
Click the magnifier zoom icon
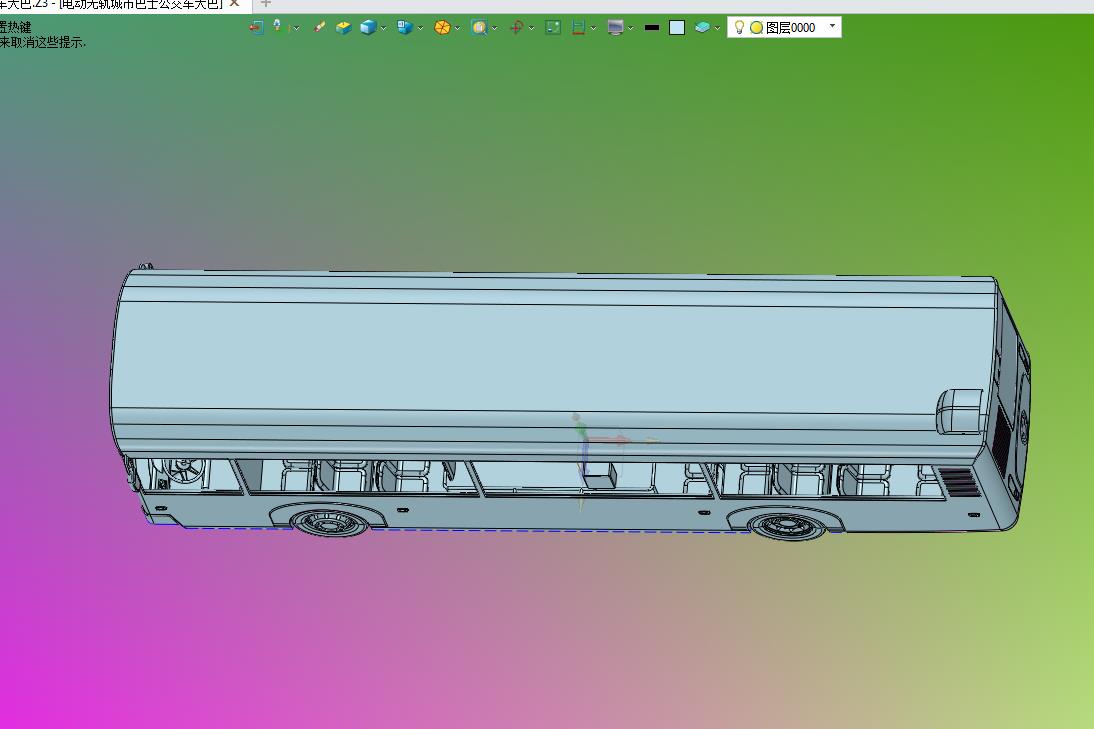click(479, 27)
